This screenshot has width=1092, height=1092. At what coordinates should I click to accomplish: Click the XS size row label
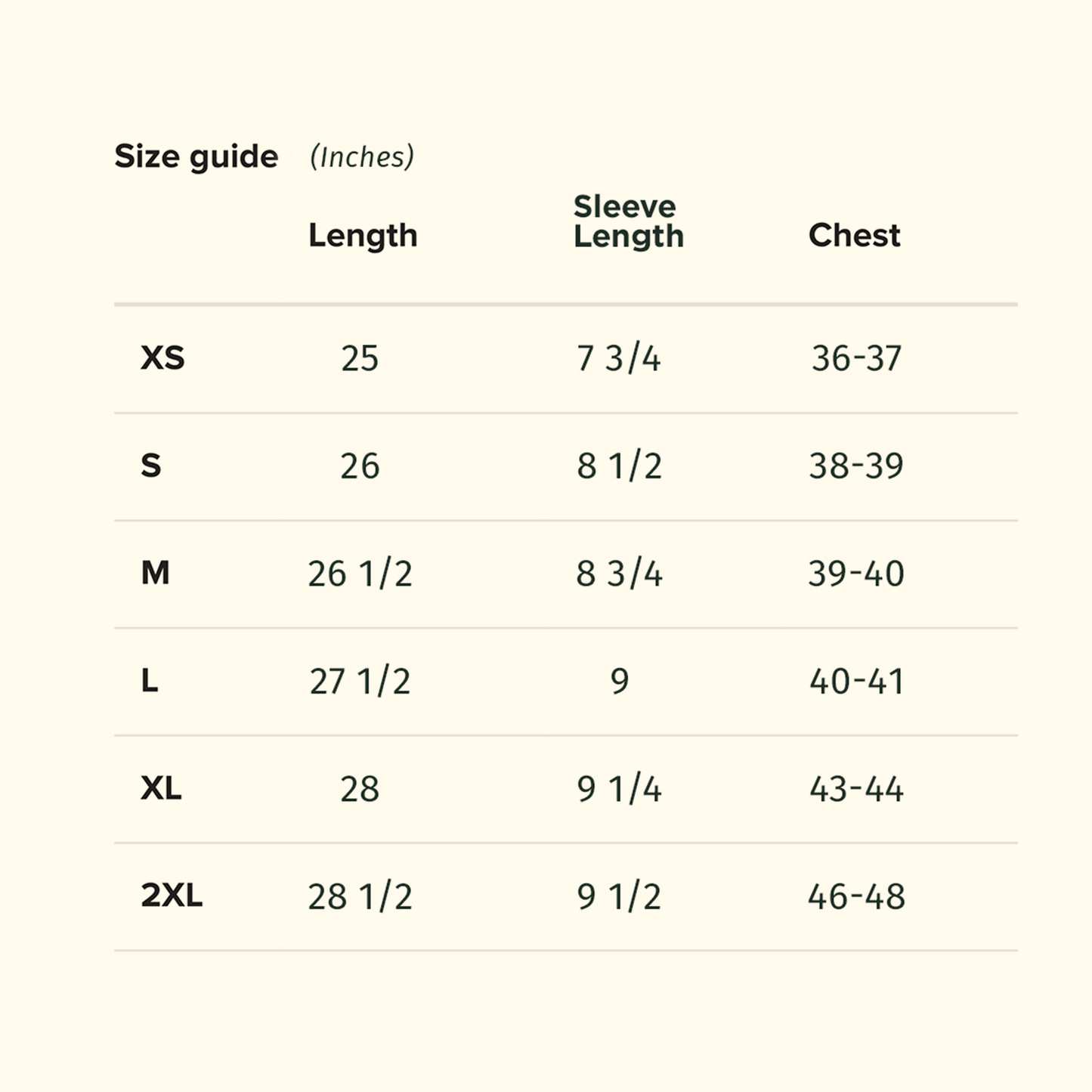162,358
